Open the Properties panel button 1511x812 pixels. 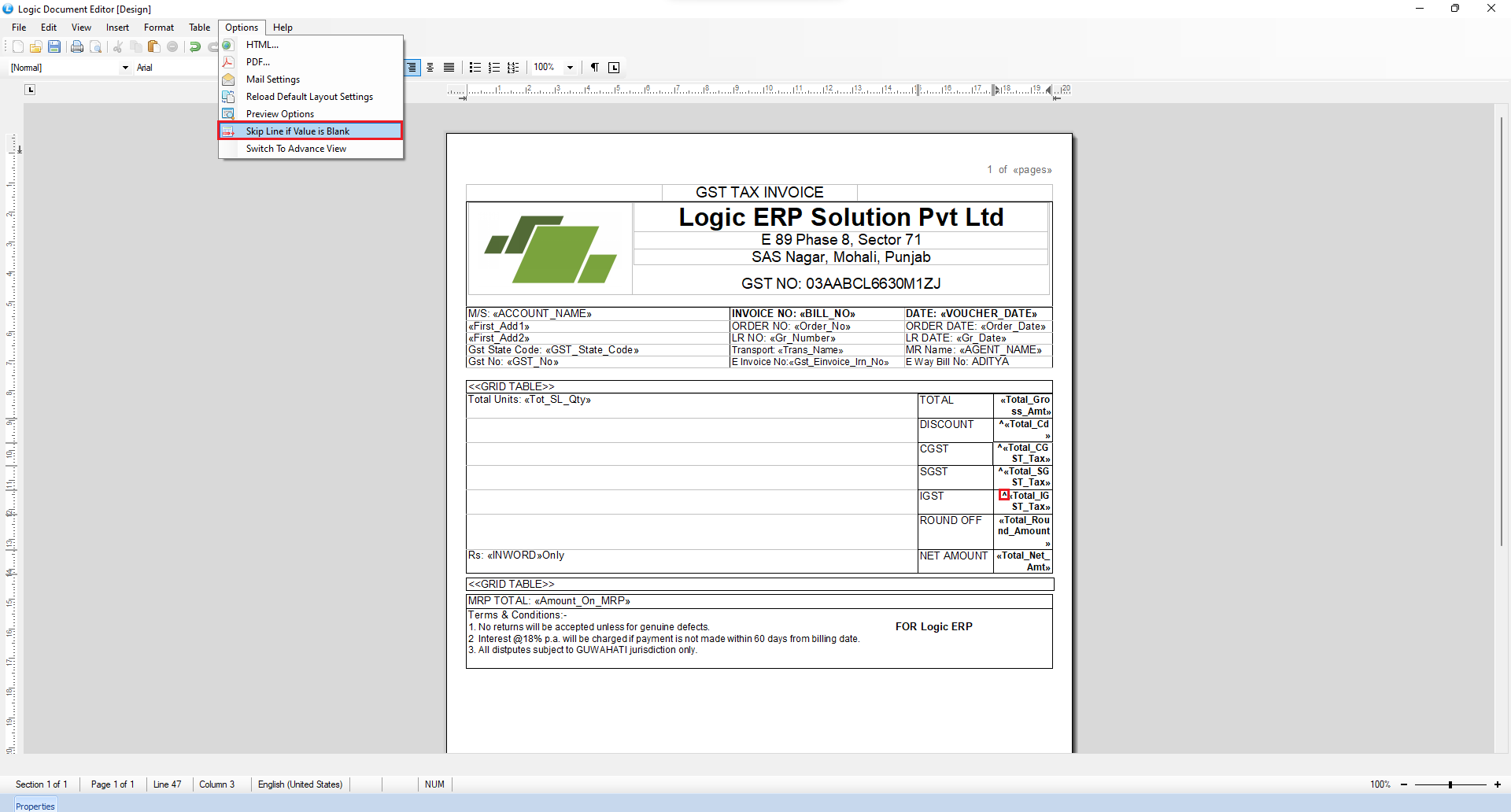click(x=35, y=806)
